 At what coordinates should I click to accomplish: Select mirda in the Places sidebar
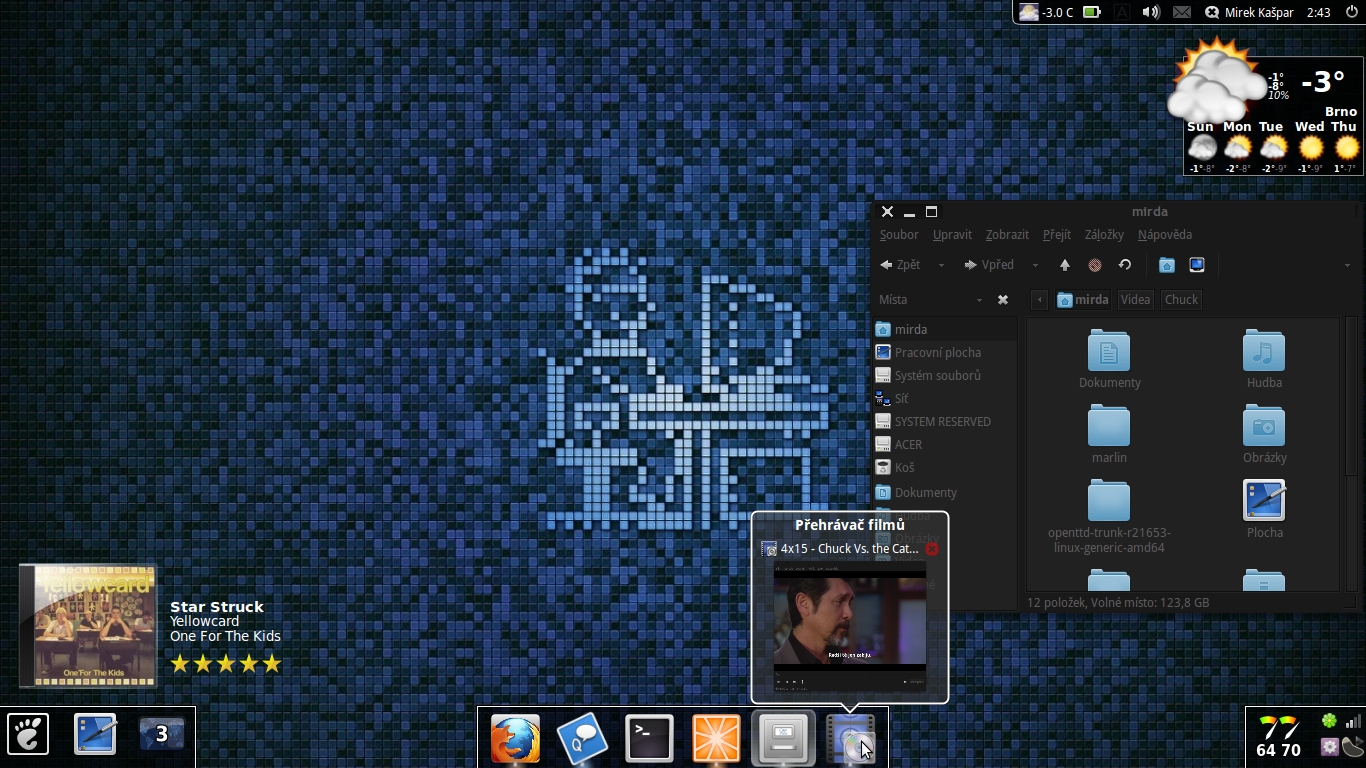coord(943,329)
